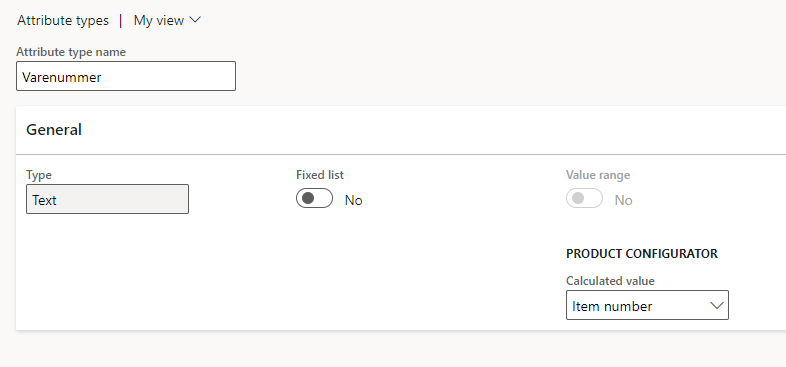This screenshot has width=786, height=367.
Task: Open the My view selector
Action: (167, 21)
